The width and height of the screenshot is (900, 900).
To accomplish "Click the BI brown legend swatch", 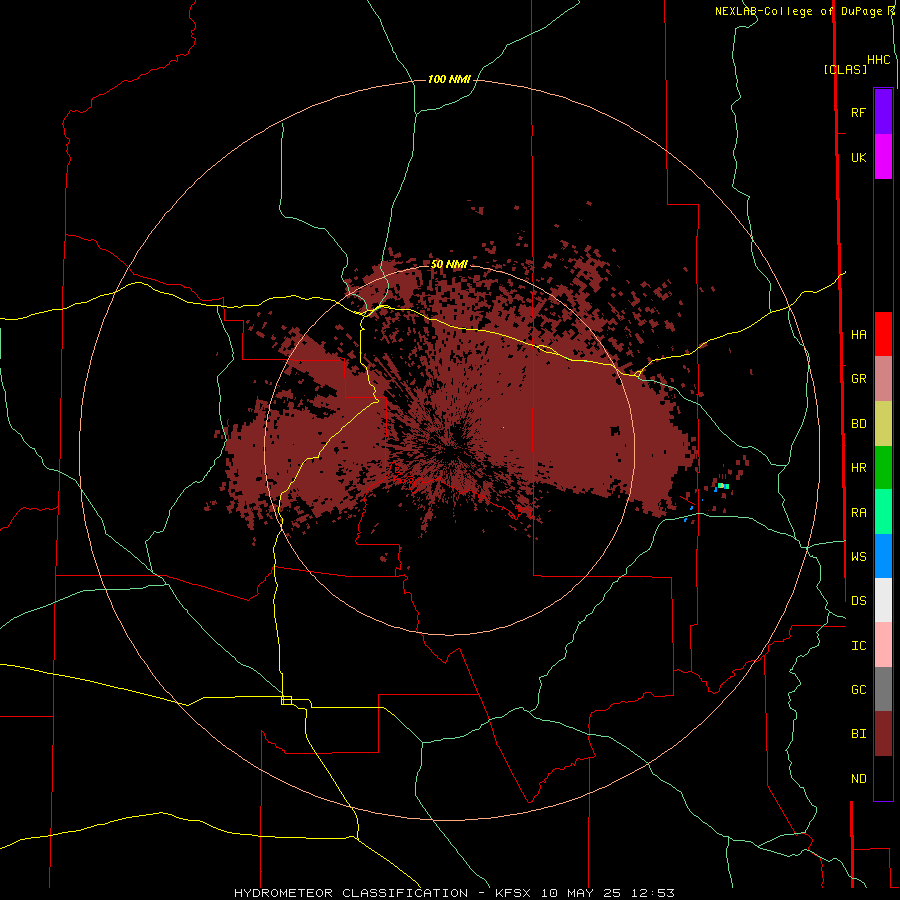I will pyautogui.click(x=883, y=734).
